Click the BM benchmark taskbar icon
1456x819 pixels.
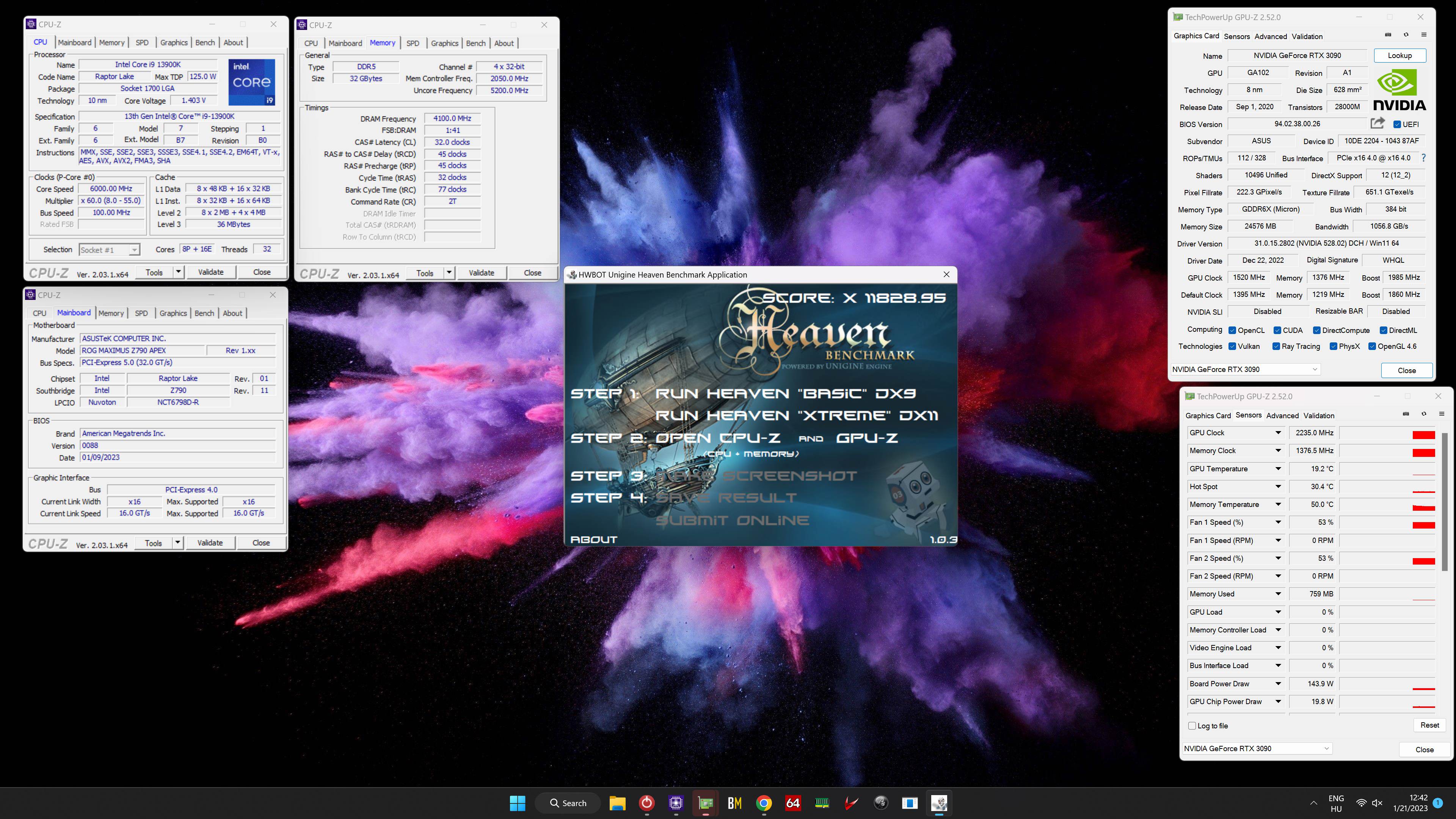coord(735,803)
